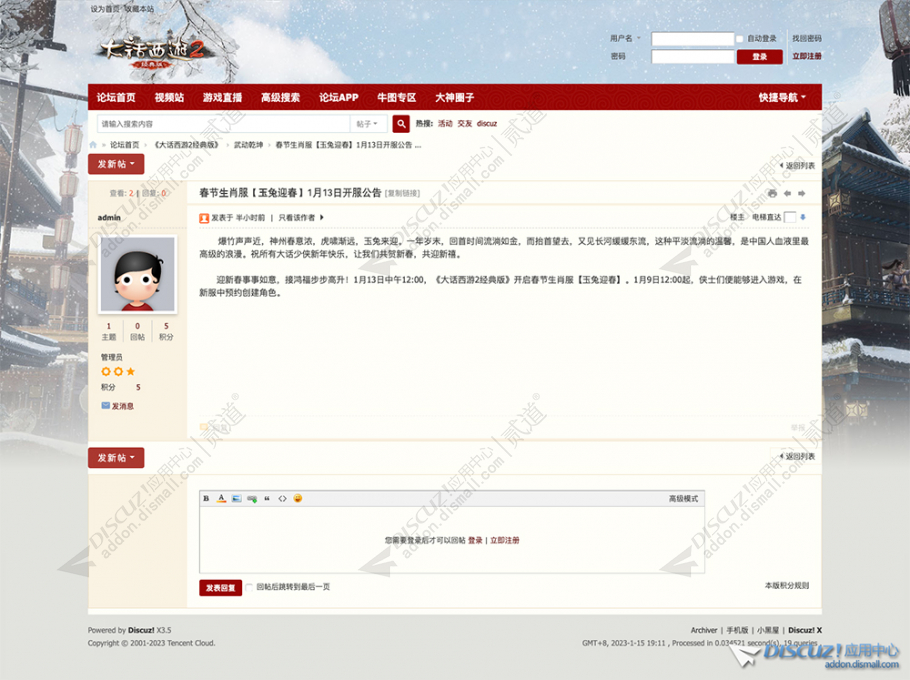910x680 pixels.
Task: Click the red search magnifier button
Action: (x=401, y=124)
